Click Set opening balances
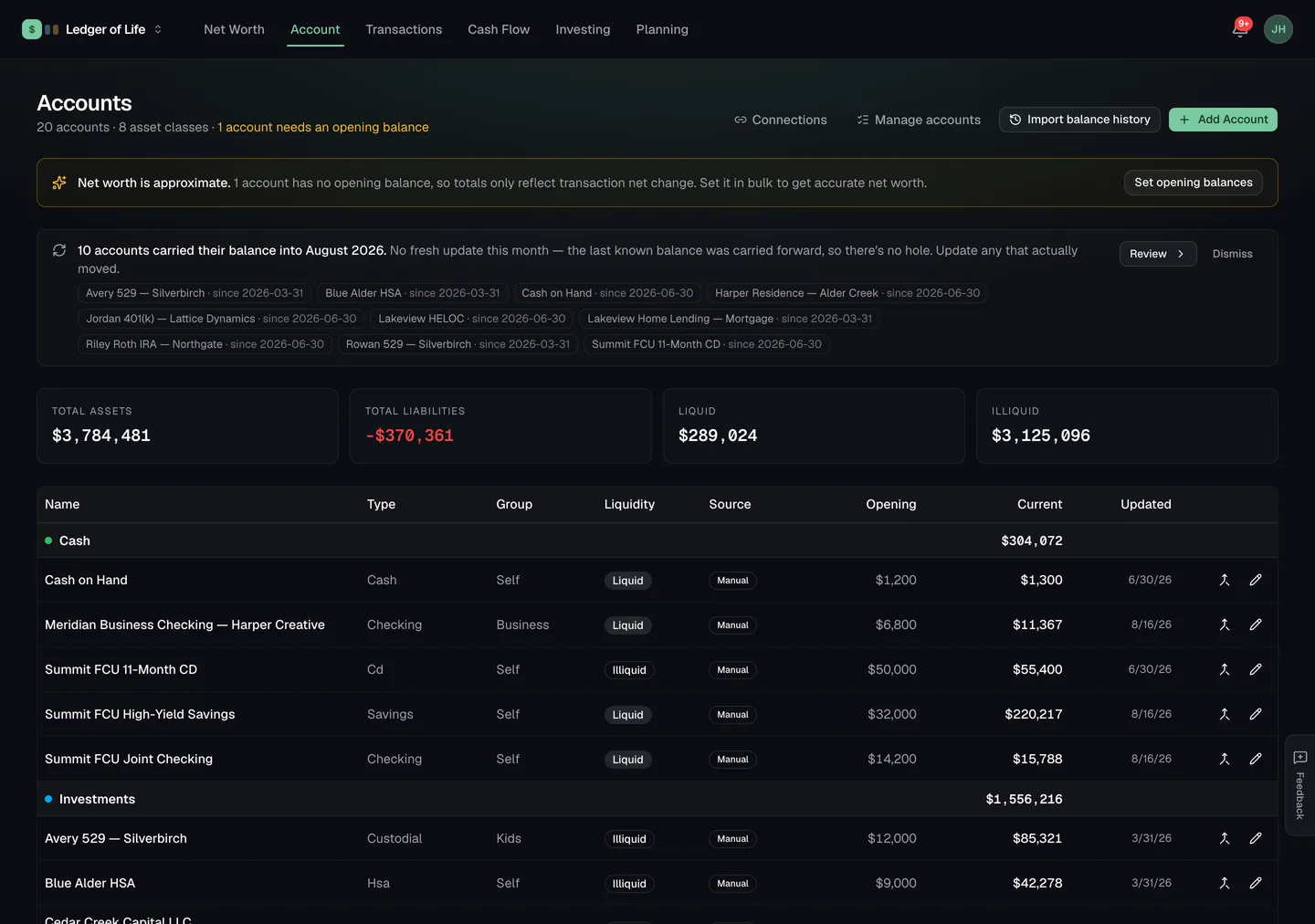1315x924 pixels. click(x=1194, y=183)
